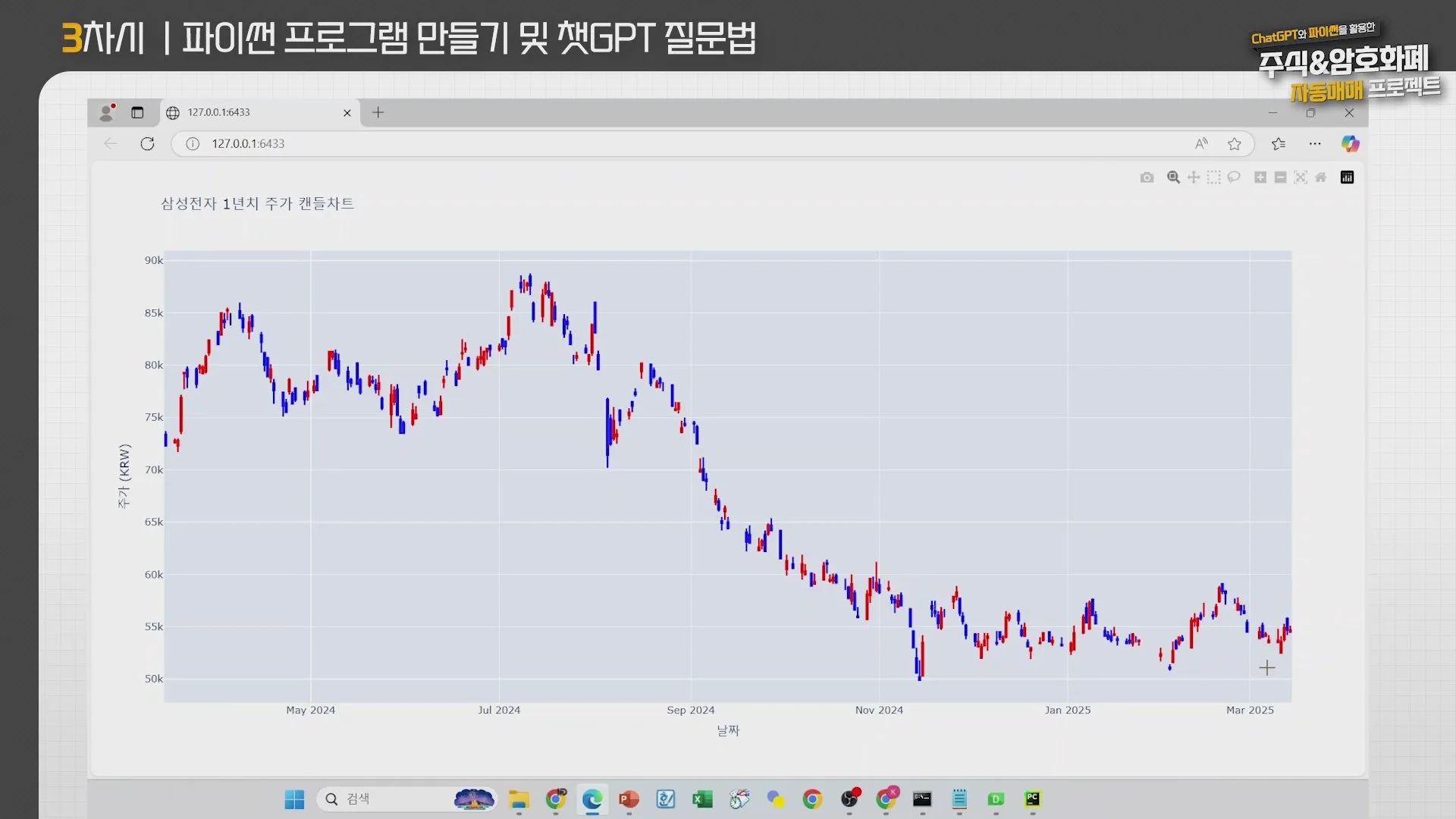The height and width of the screenshot is (819, 1456).
Task: Open the Plotly logo link
Action: coord(1348,177)
